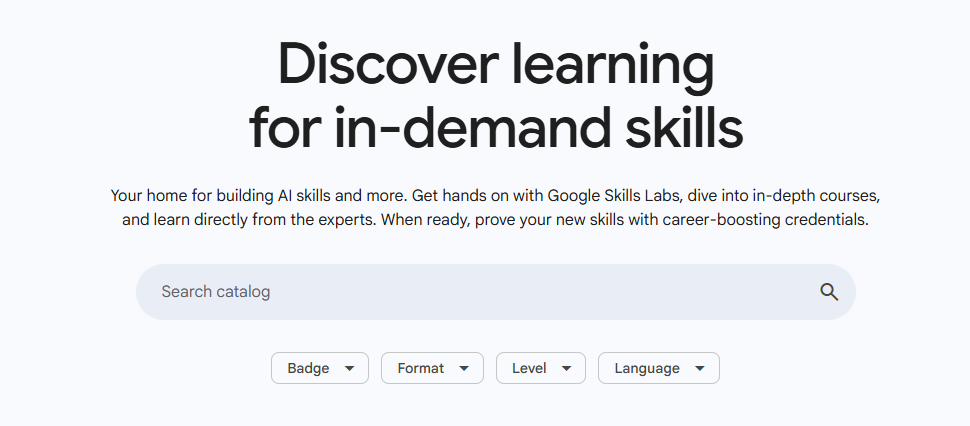Click the "Search catalog" placeholder text

point(216,292)
